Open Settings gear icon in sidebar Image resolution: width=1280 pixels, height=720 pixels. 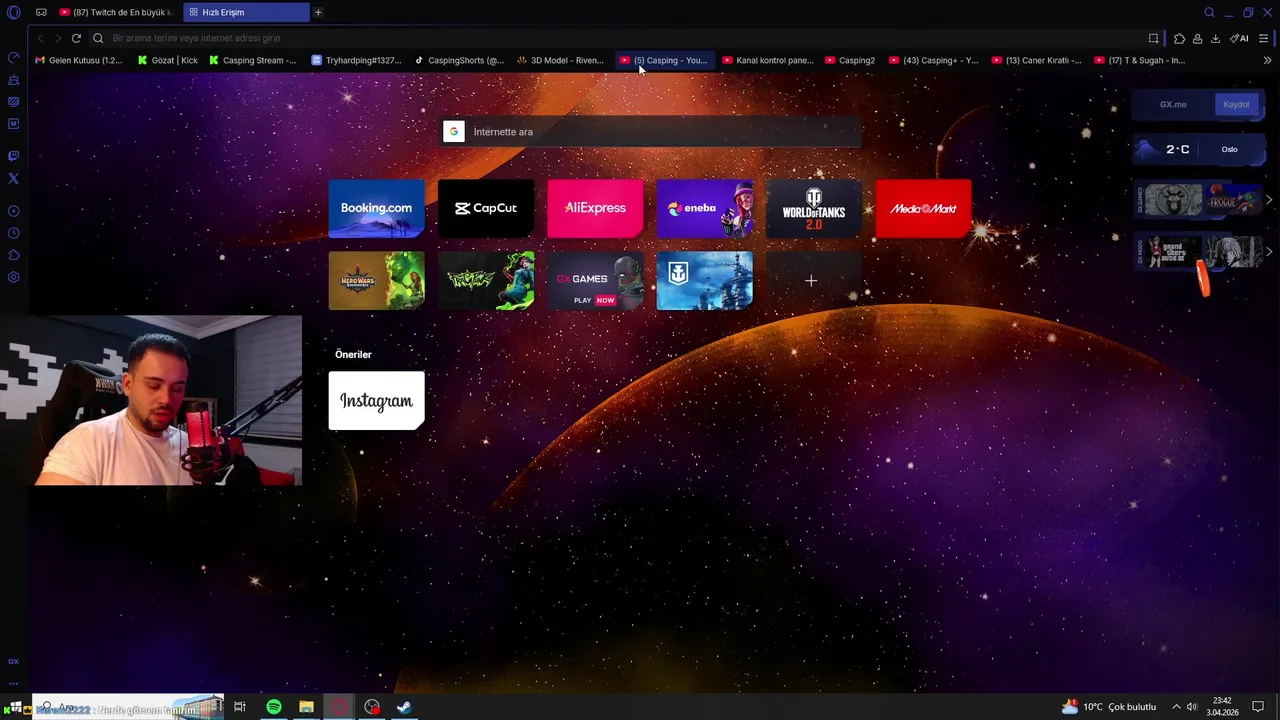(14, 277)
